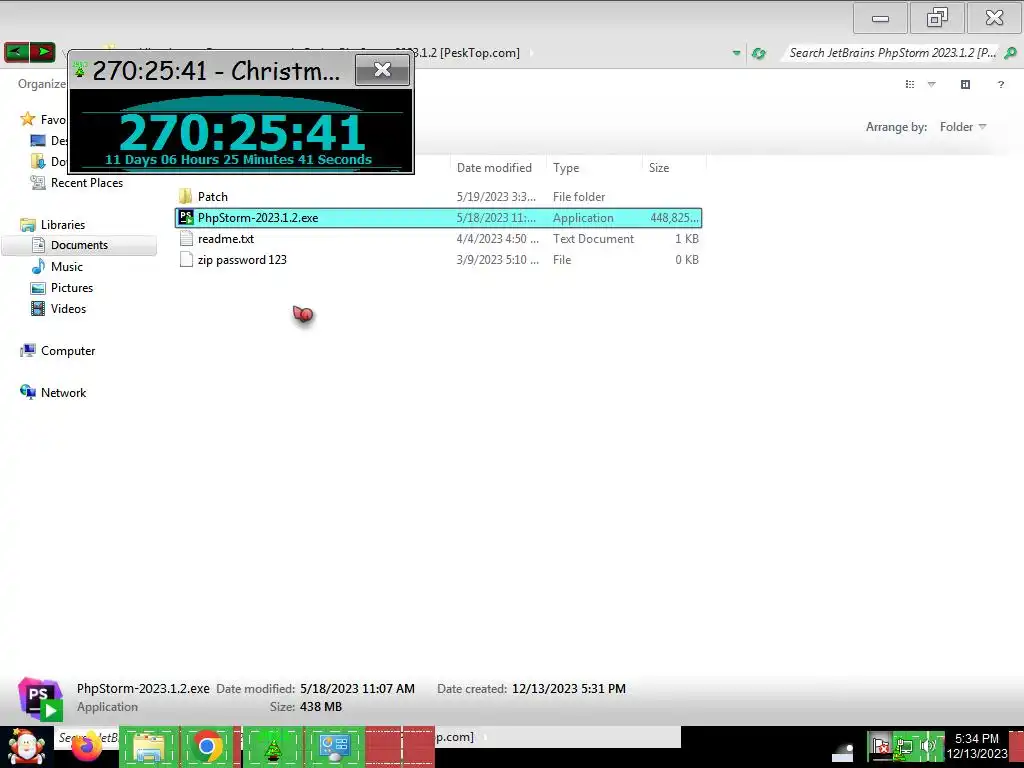Select Libraries in navigation pane

[x=63, y=225]
